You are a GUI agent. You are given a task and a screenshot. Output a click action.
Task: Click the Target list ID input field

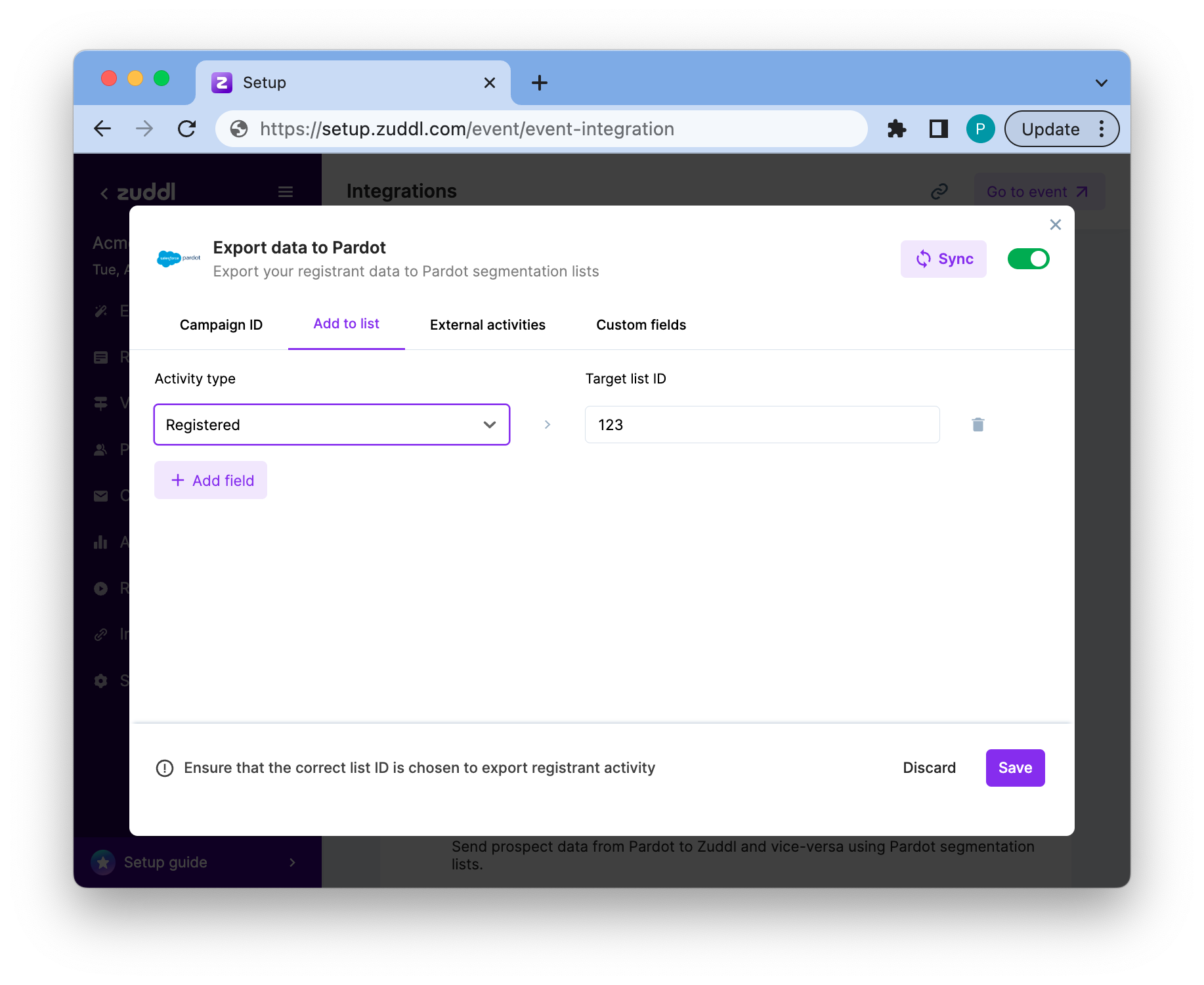[762, 425]
